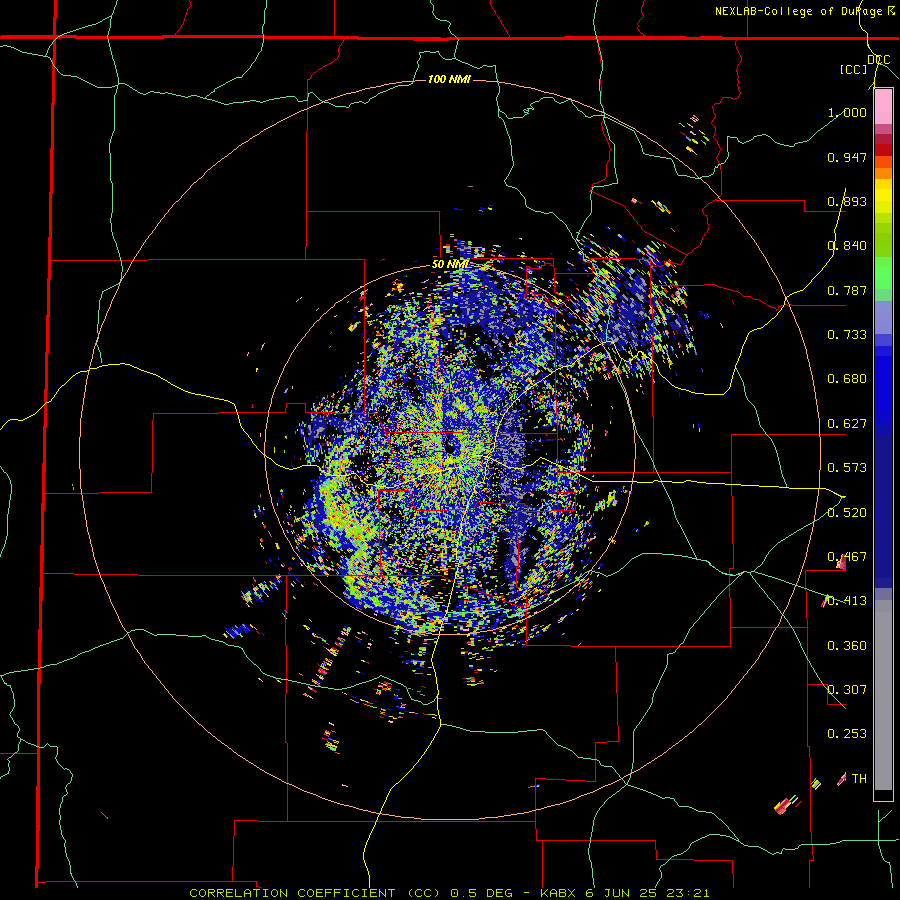Select the 100 NMI range ring label
900x900 pixels.
[449, 79]
